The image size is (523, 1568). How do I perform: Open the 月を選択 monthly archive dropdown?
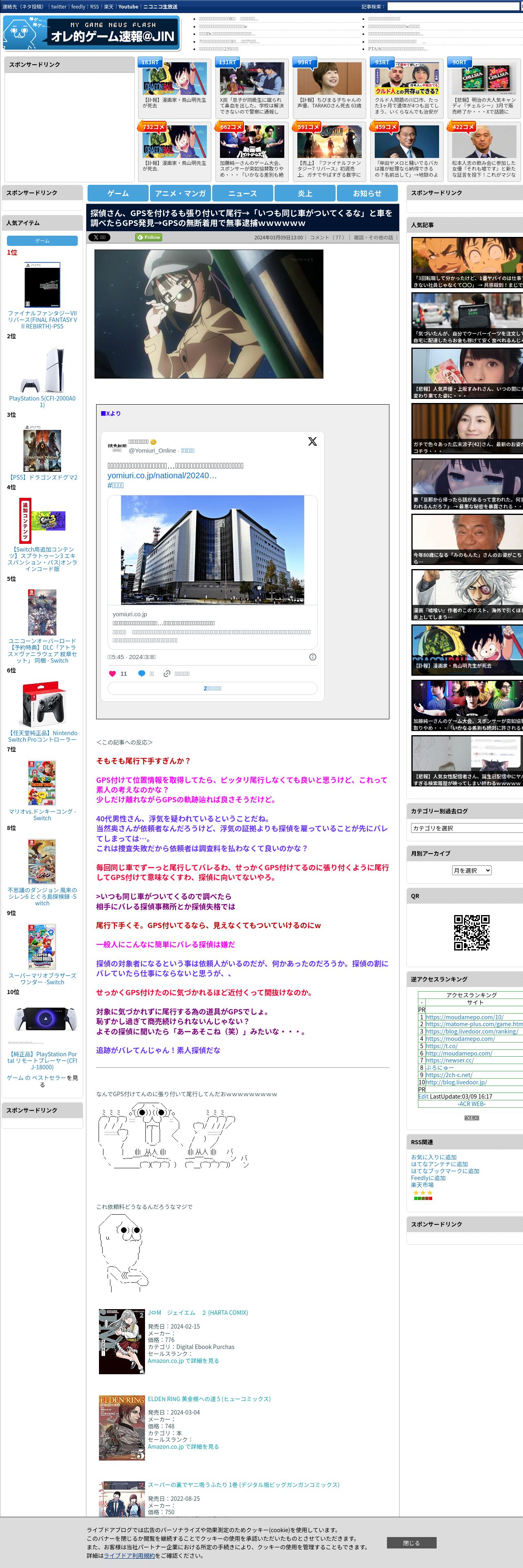point(471,870)
